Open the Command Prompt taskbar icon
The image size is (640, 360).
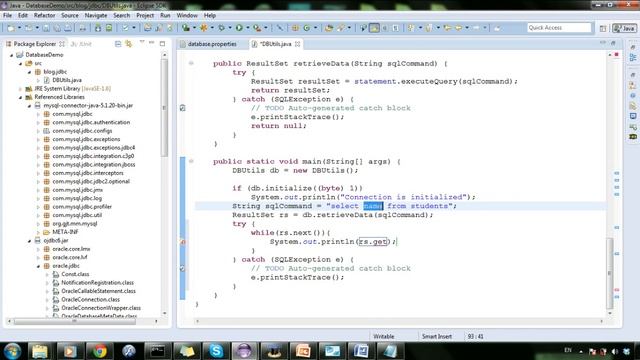coord(158,351)
